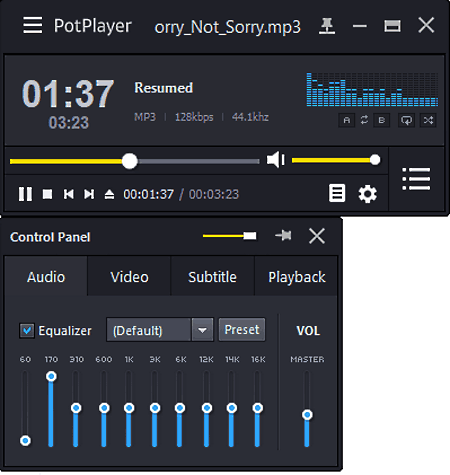Set A-B repeat end point B
The height and width of the screenshot is (475, 450).
(382, 120)
